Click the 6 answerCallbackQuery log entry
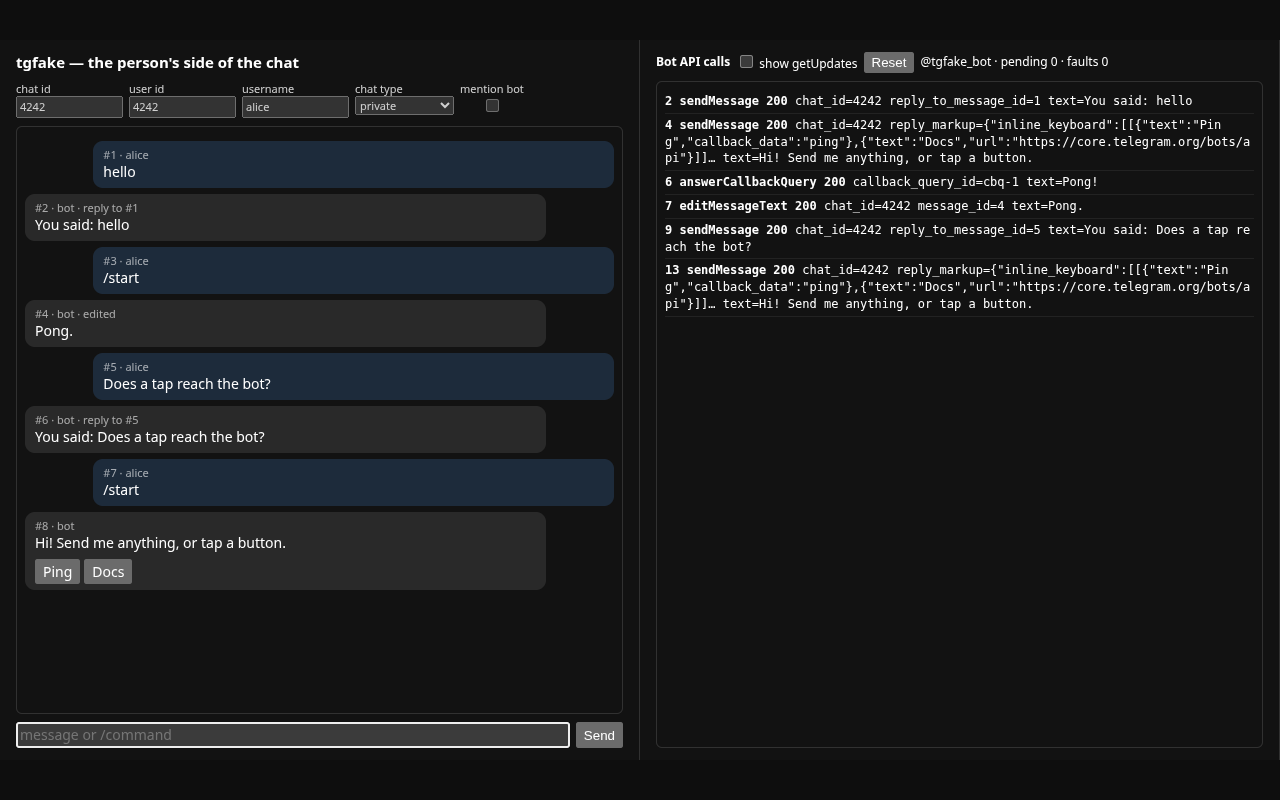Image resolution: width=1280 pixels, height=800 pixels. click(x=959, y=182)
